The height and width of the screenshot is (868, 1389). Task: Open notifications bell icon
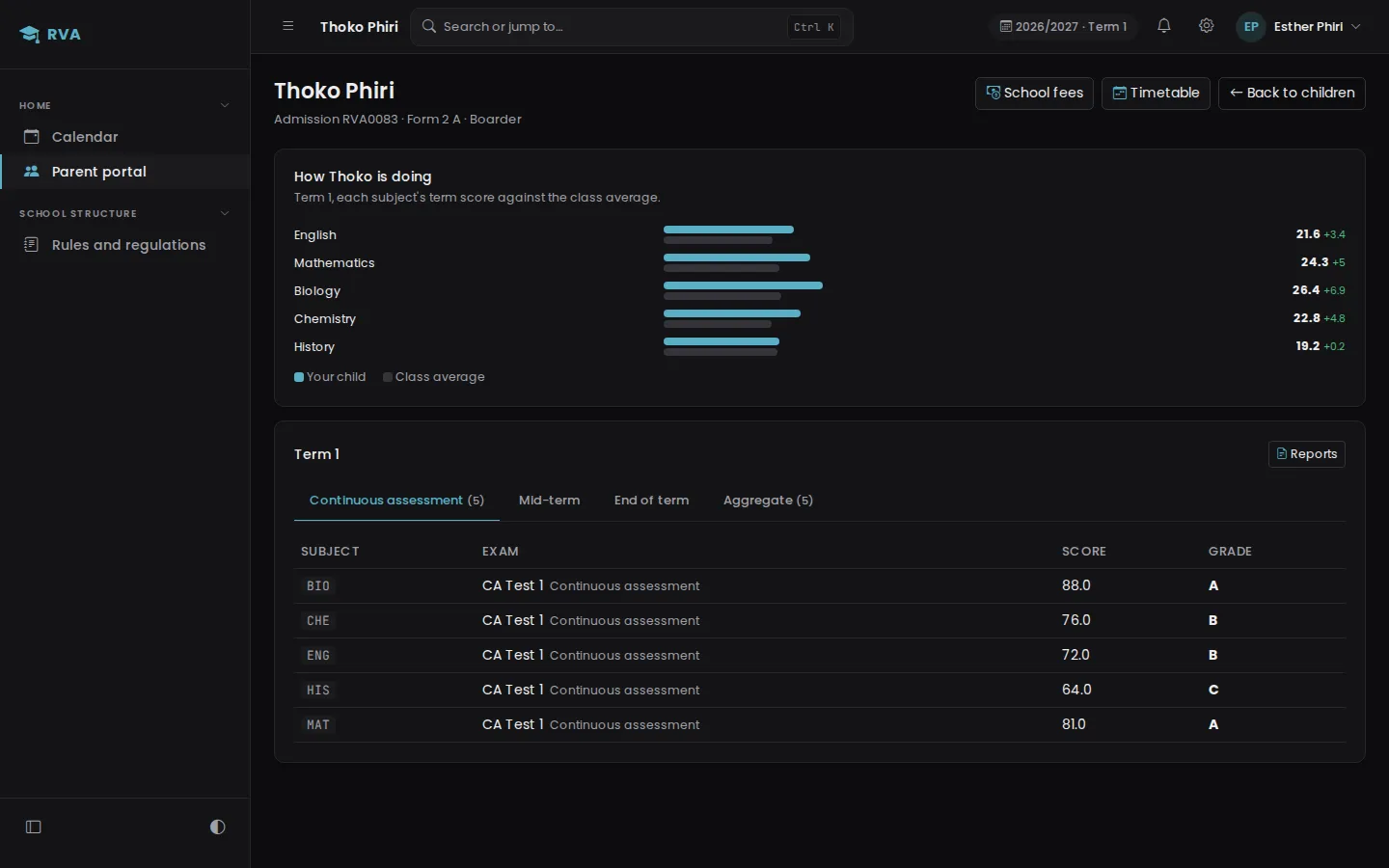coord(1164,26)
